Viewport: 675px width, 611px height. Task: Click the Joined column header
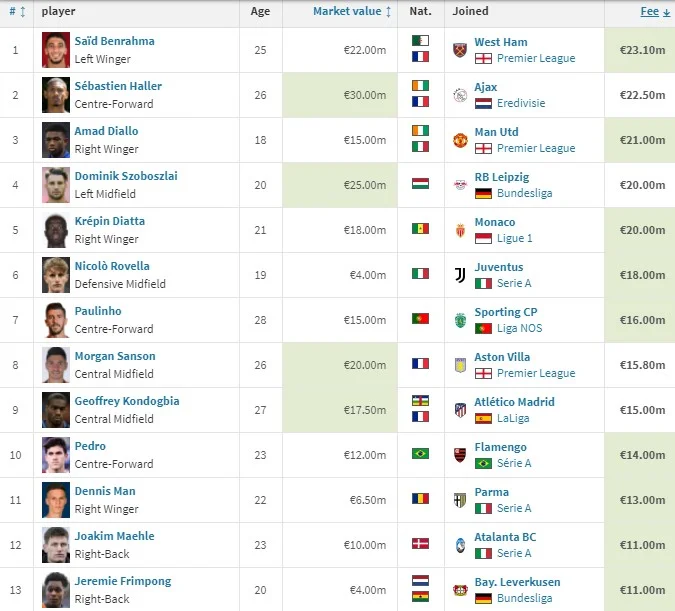[471, 12]
